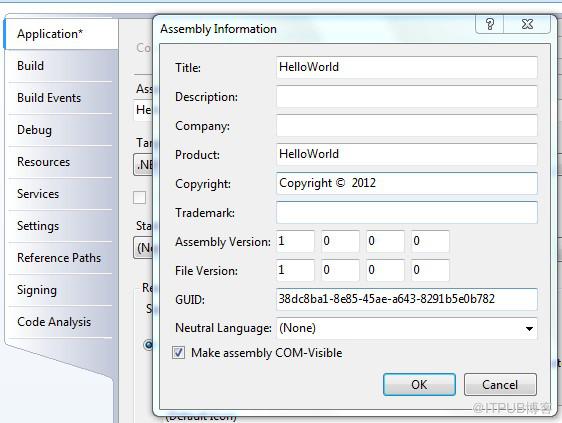562x423 pixels.
Task: Select the partially hidden radio button behind dialog
Action: pos(148,345)
